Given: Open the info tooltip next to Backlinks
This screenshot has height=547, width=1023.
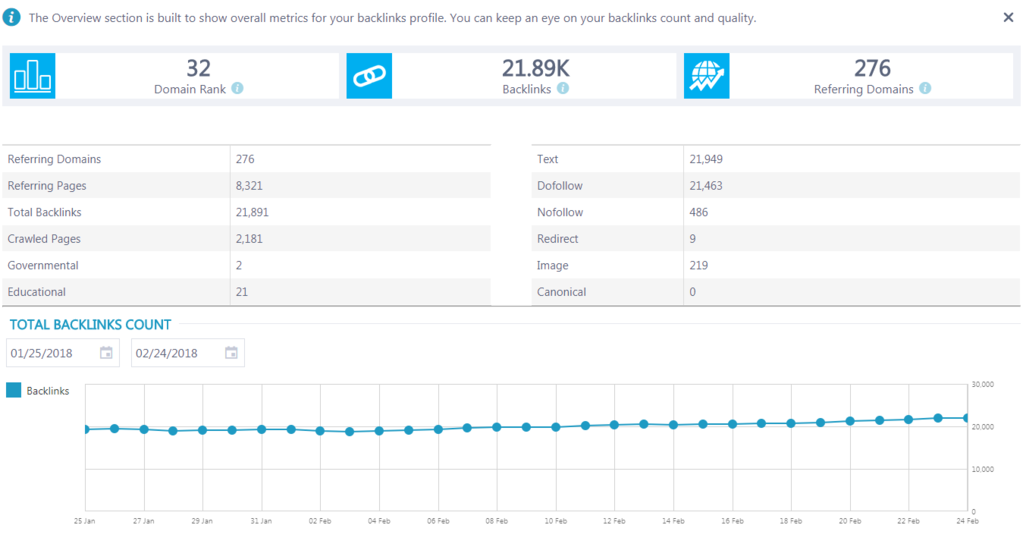Looking at the screenshot, I should [x=562, y=88].
